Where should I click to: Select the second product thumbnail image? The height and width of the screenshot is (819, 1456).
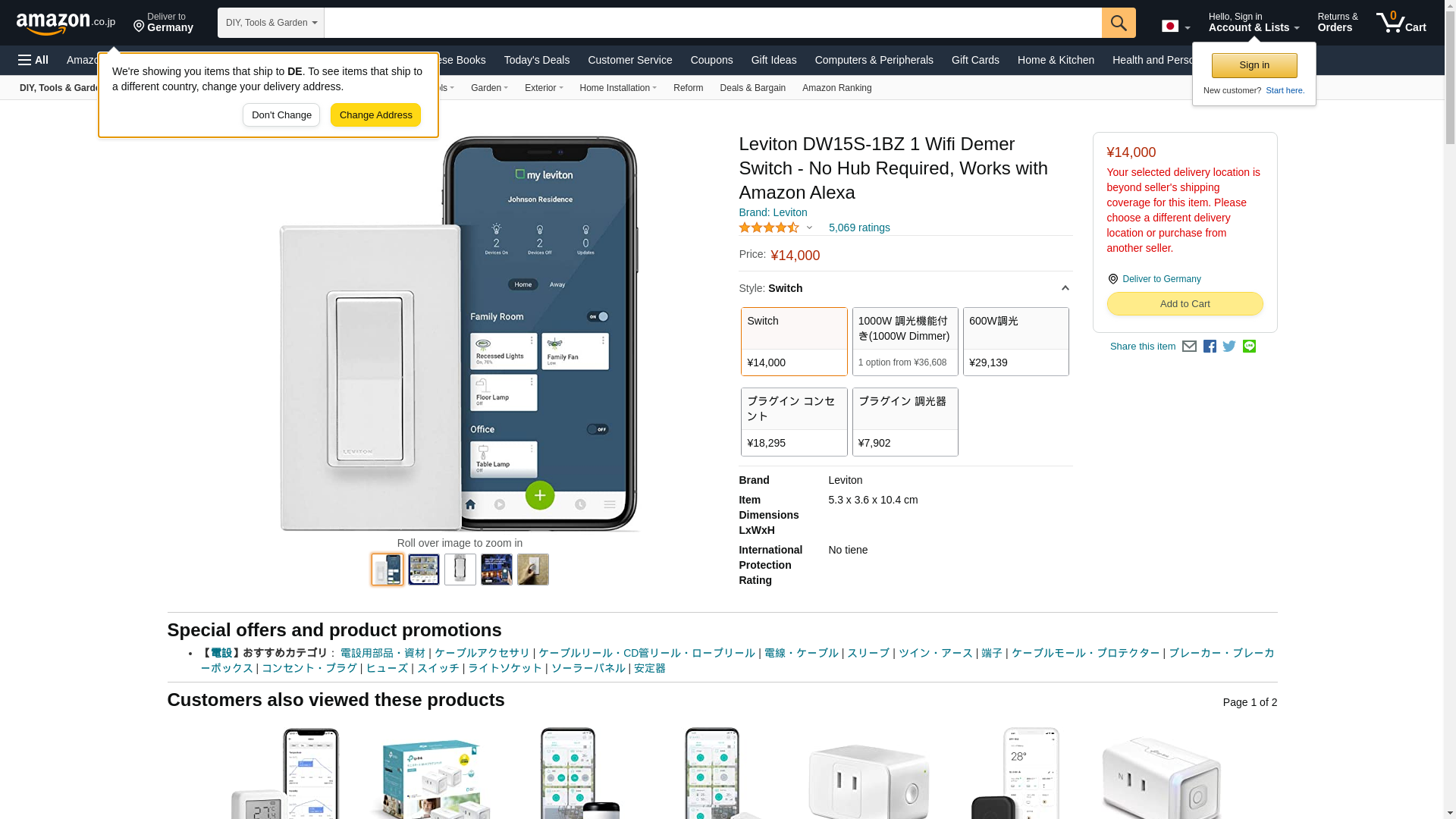point(423,570)
